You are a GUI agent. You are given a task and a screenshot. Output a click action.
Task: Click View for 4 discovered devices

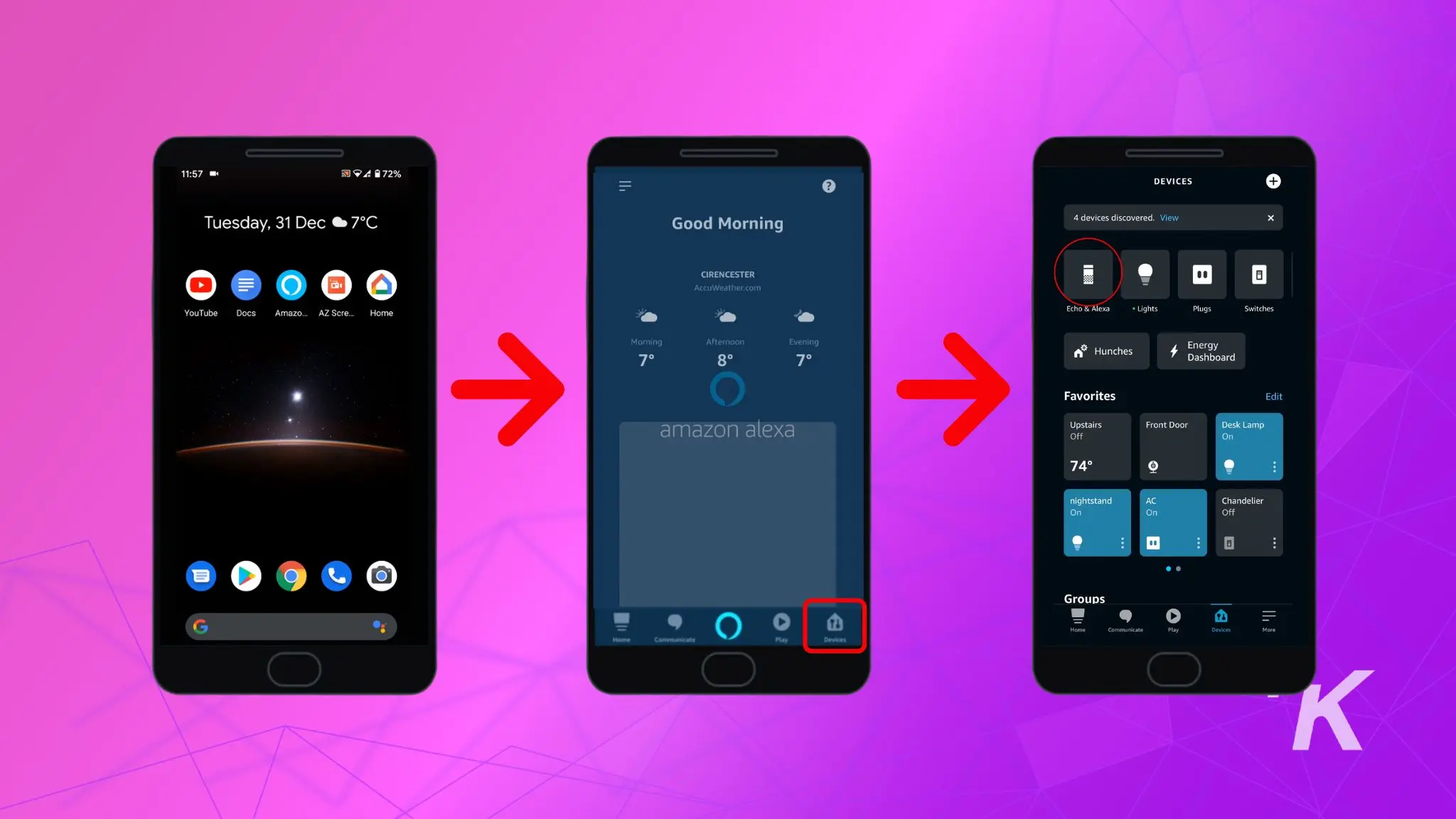click(x=1169, y=217)
